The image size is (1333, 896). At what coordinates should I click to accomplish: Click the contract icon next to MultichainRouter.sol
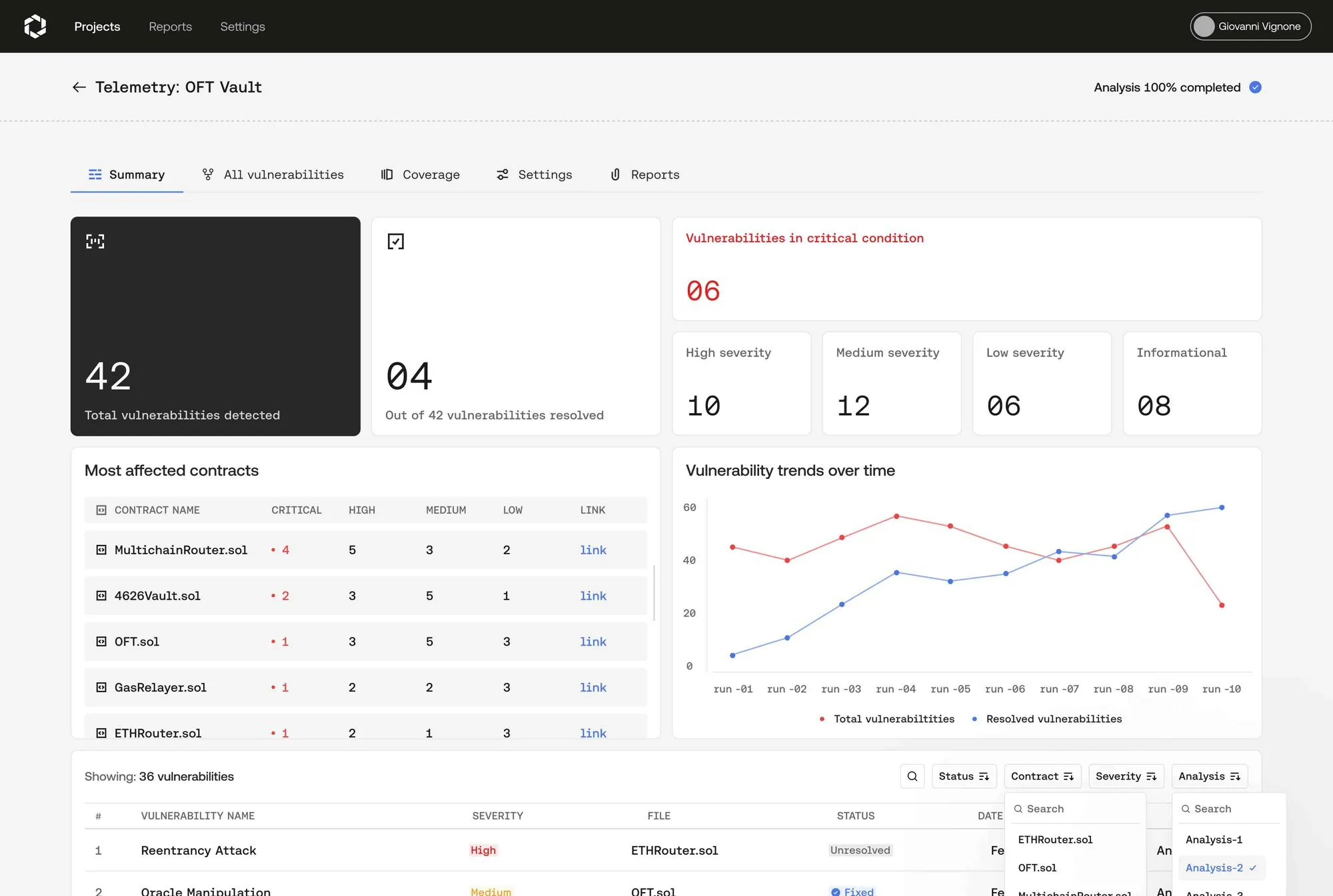[101, 550]
